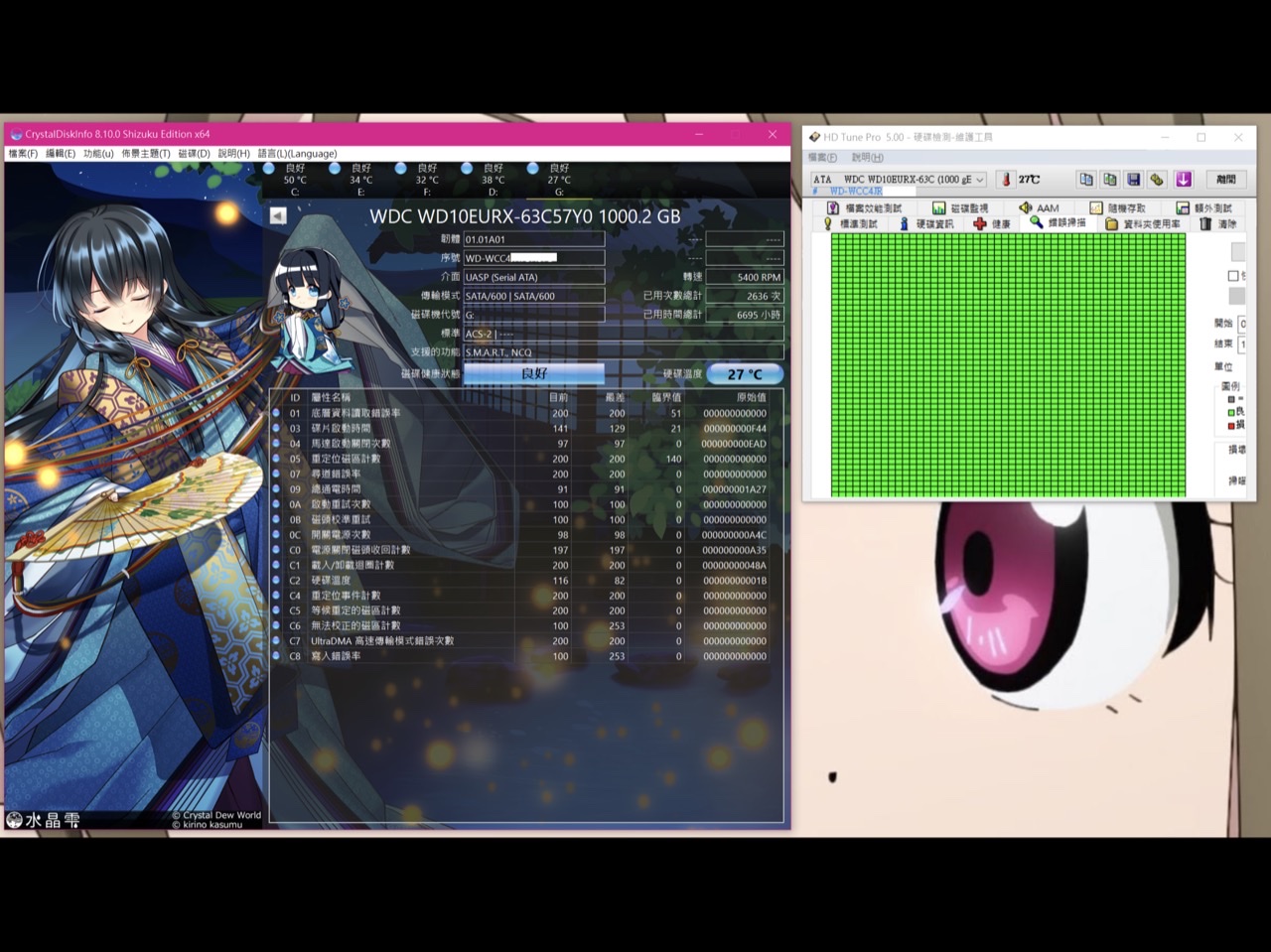The image size is (1271, 952).
Task: Switch to 健康 tab in HD Tune
Action: click(x=992, y=224)
